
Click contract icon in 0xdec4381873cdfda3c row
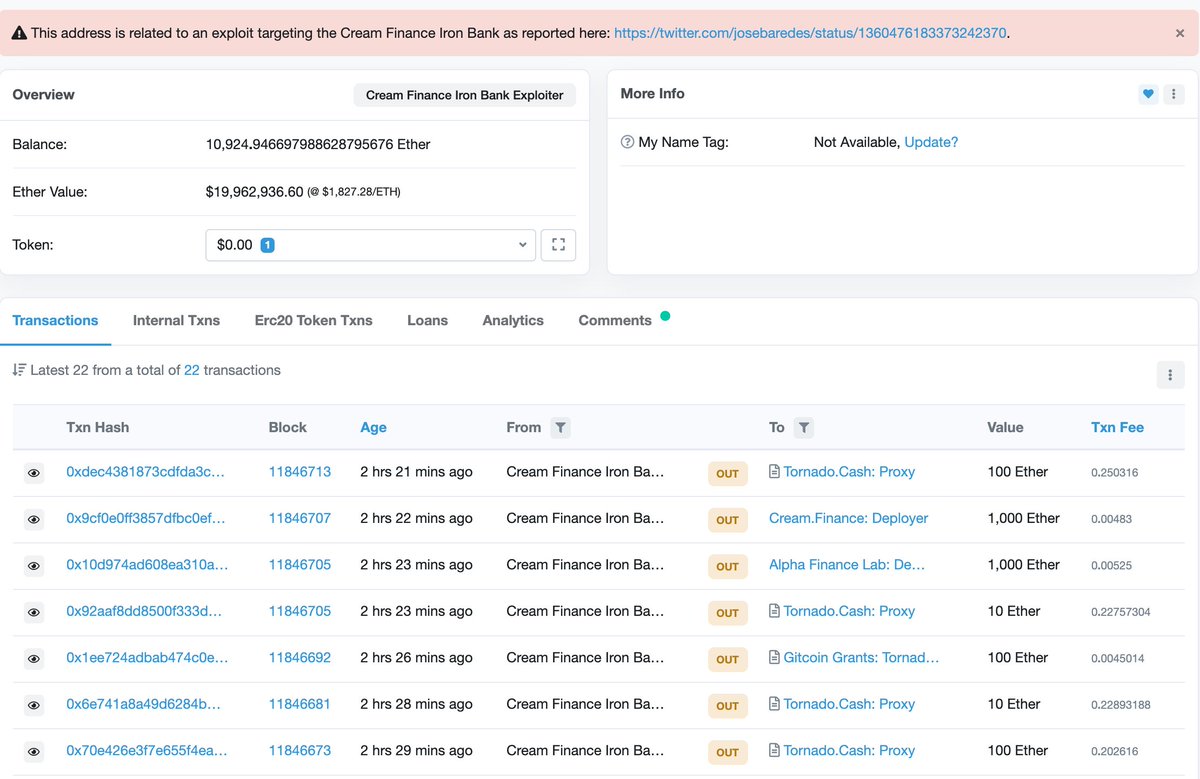coord(774,471)
